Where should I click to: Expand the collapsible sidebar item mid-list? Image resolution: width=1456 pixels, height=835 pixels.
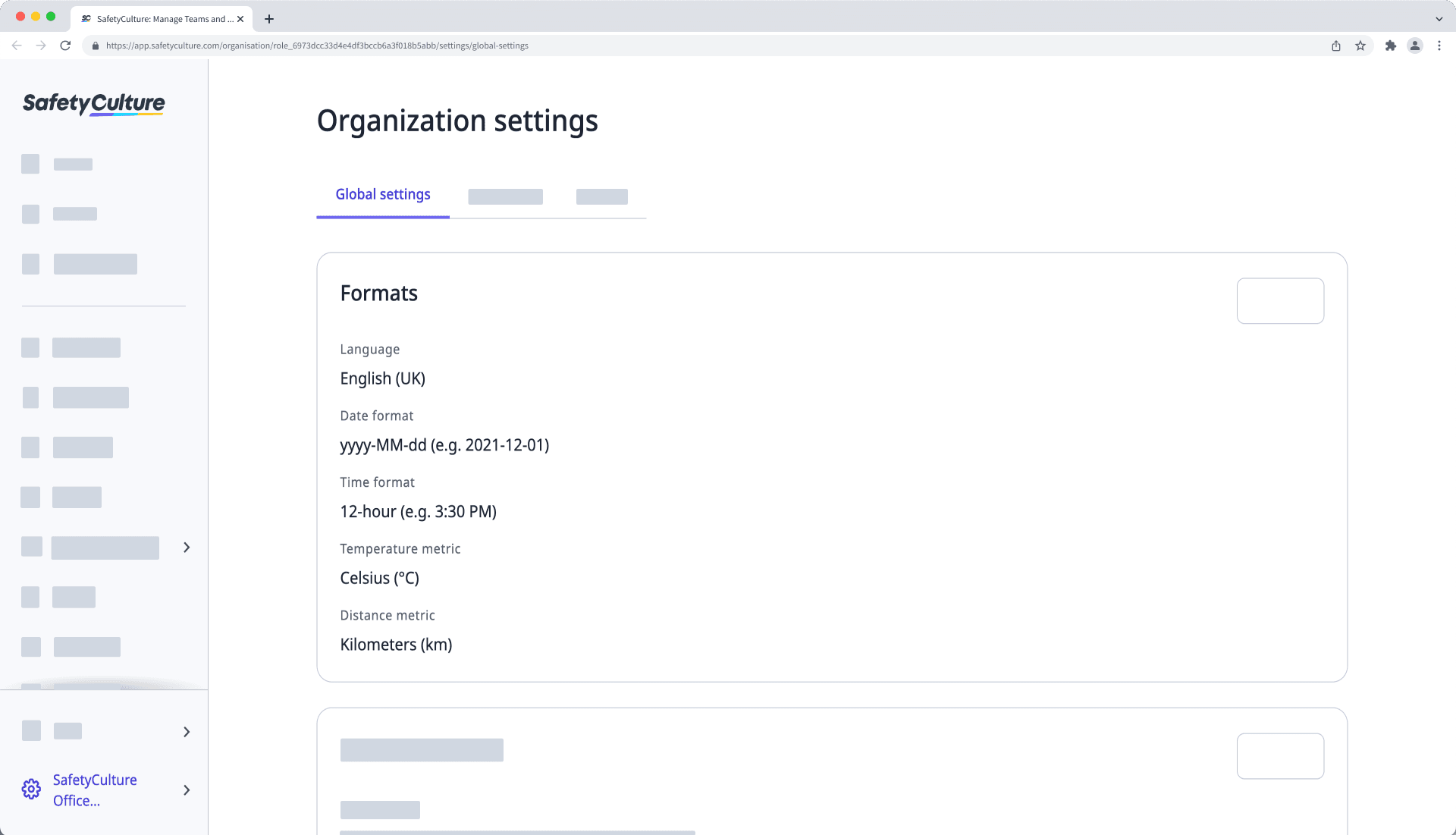tap(187, 547)
